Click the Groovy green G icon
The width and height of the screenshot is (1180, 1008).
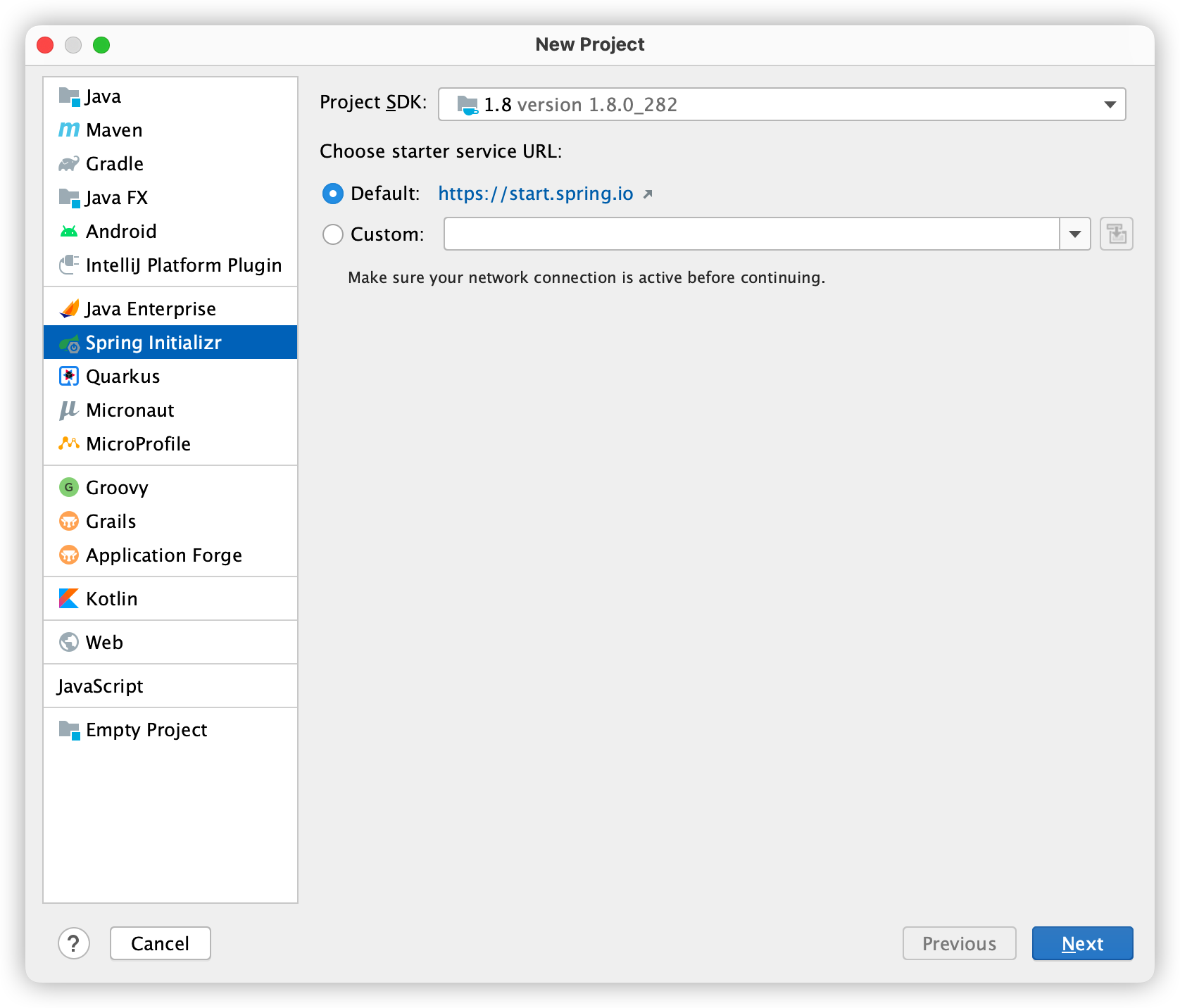69,487
